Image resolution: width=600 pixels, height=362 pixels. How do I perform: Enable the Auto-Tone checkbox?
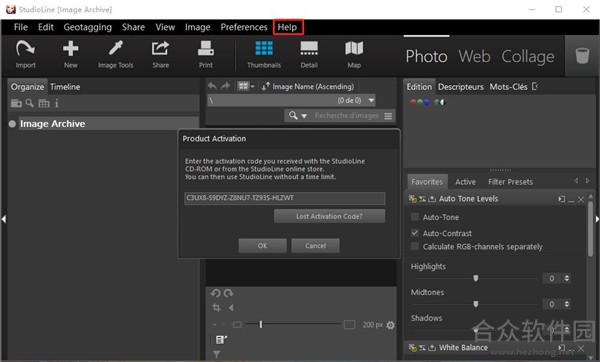pos(414,217)
